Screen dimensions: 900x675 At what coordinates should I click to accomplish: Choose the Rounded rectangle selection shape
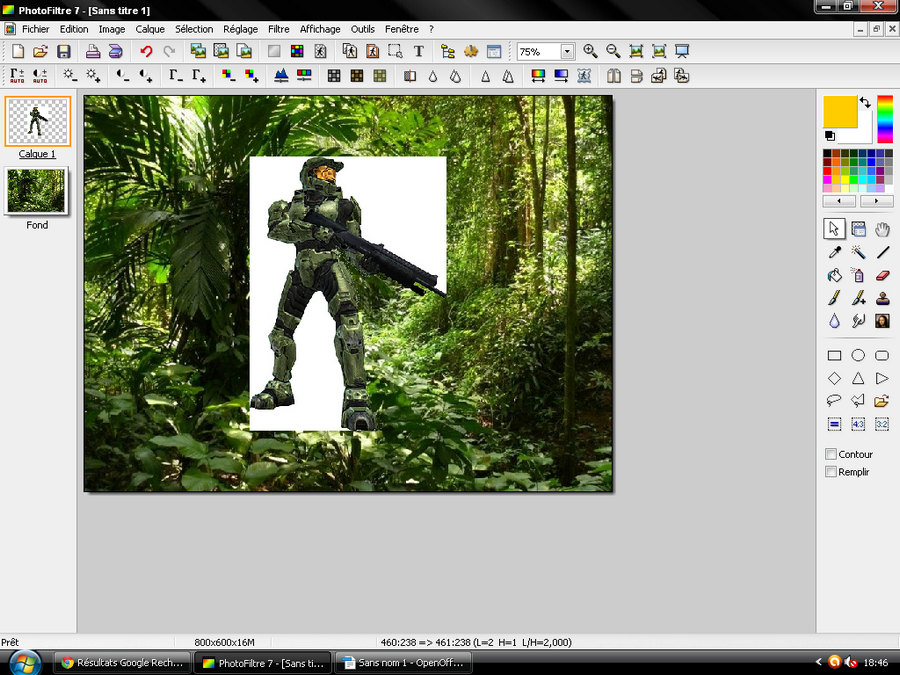[x=882, y=356]
